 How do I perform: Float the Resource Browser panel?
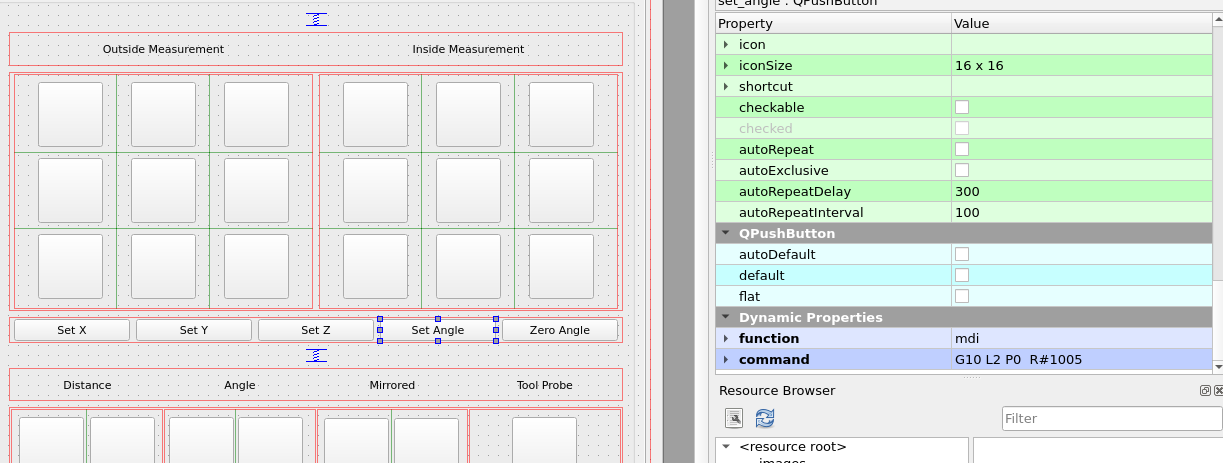click(1205, 391)
